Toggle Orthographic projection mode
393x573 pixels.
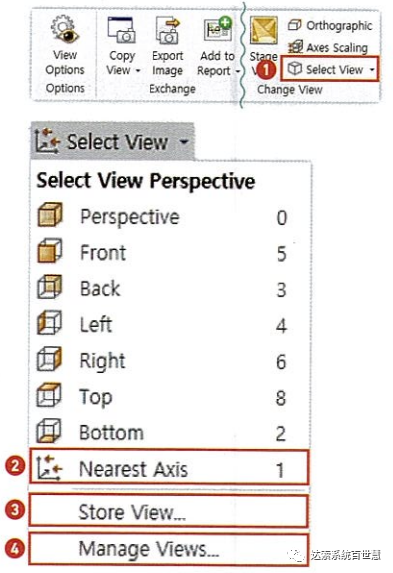pyautogui.click(x=330, y=26)
